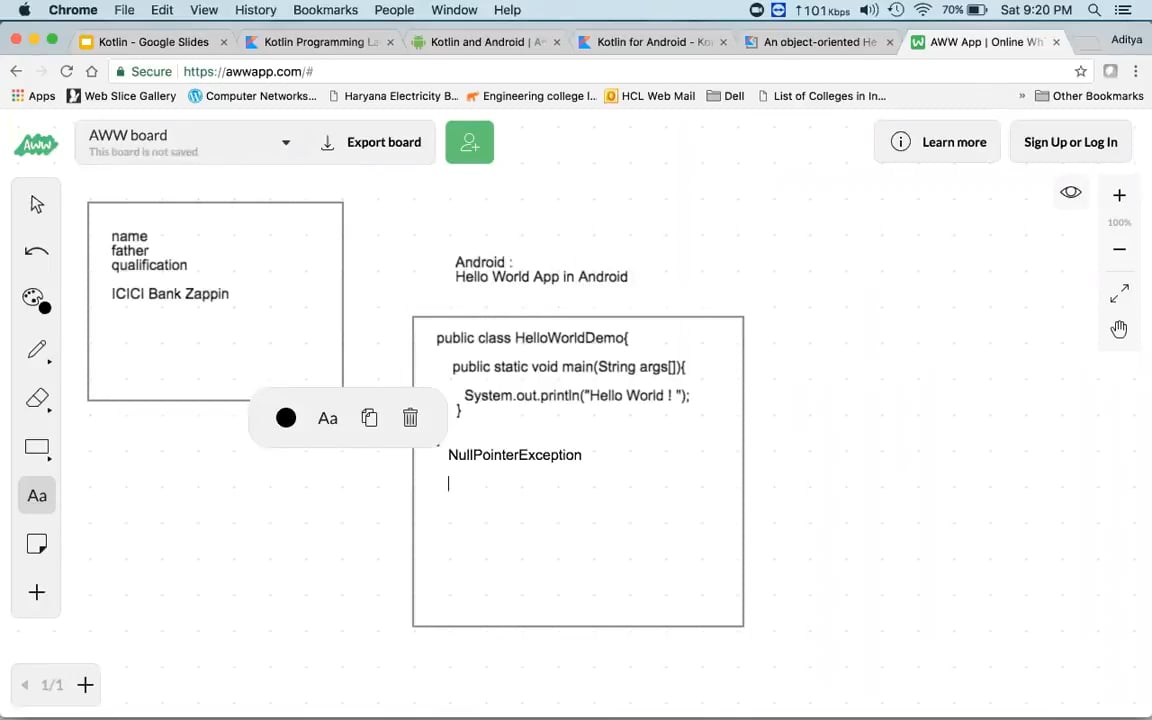Open the History menu
Viewport: 1152px width, 720px height.
256,10
